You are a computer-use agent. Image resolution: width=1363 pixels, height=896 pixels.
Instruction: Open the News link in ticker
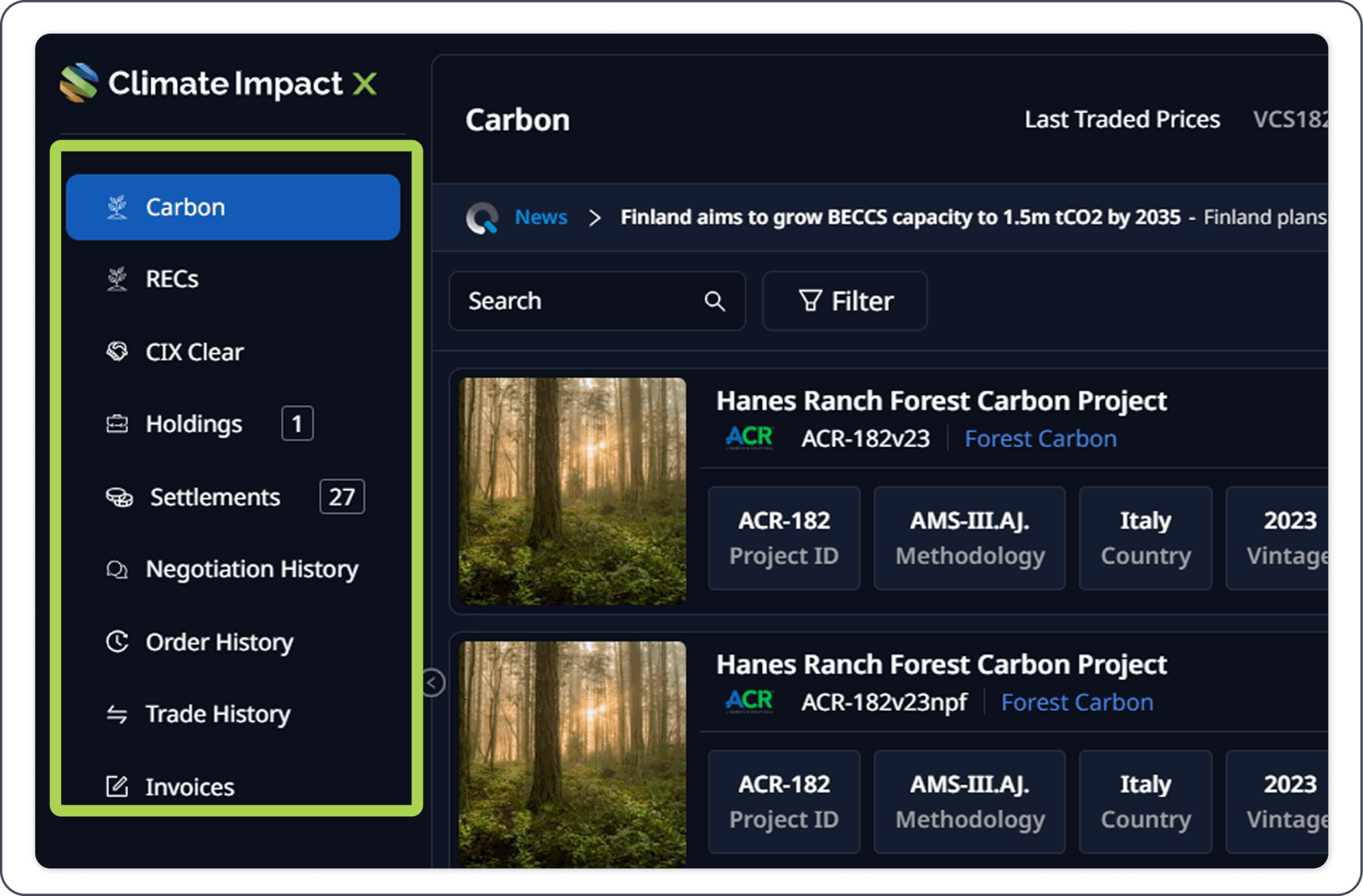[541, 217]
